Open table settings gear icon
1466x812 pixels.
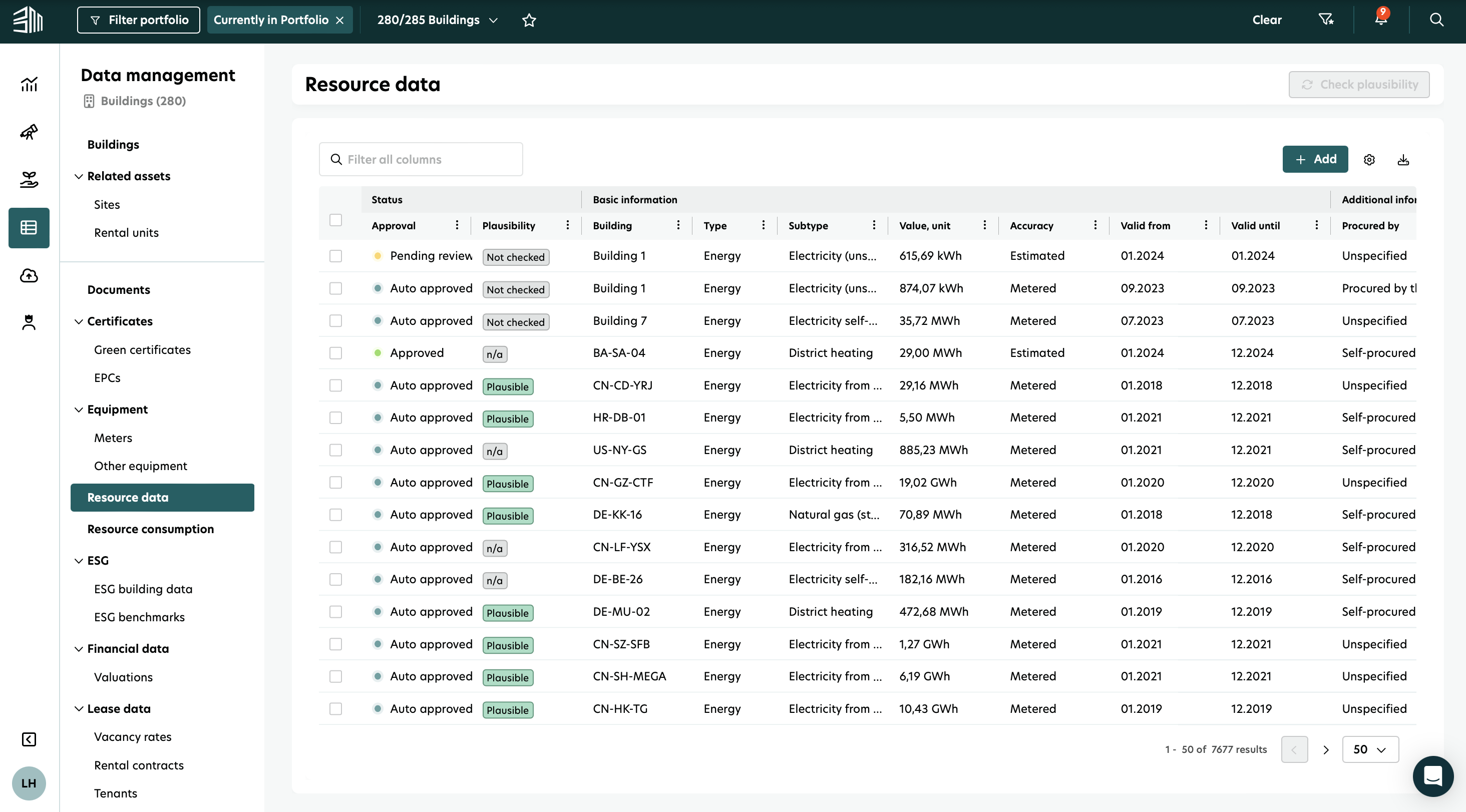[x=1369, y=160]
